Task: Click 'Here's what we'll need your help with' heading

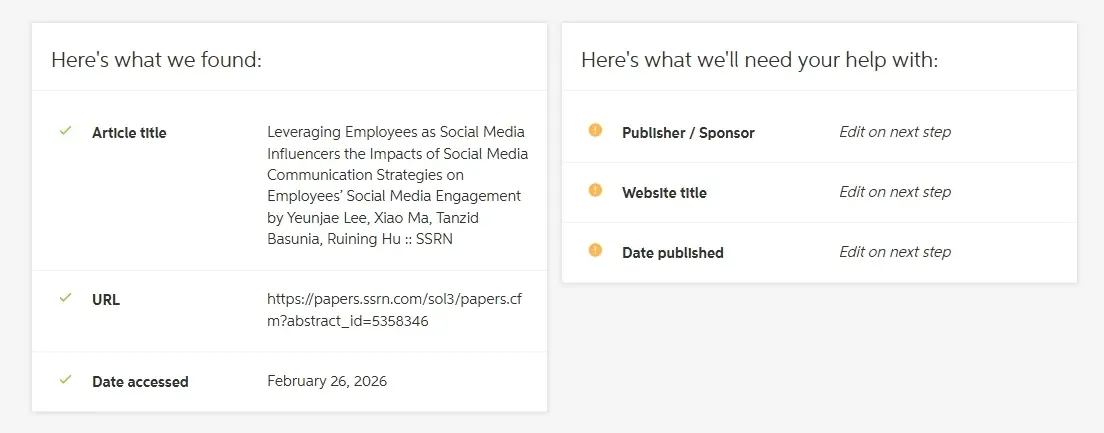Action: point(759,60)
